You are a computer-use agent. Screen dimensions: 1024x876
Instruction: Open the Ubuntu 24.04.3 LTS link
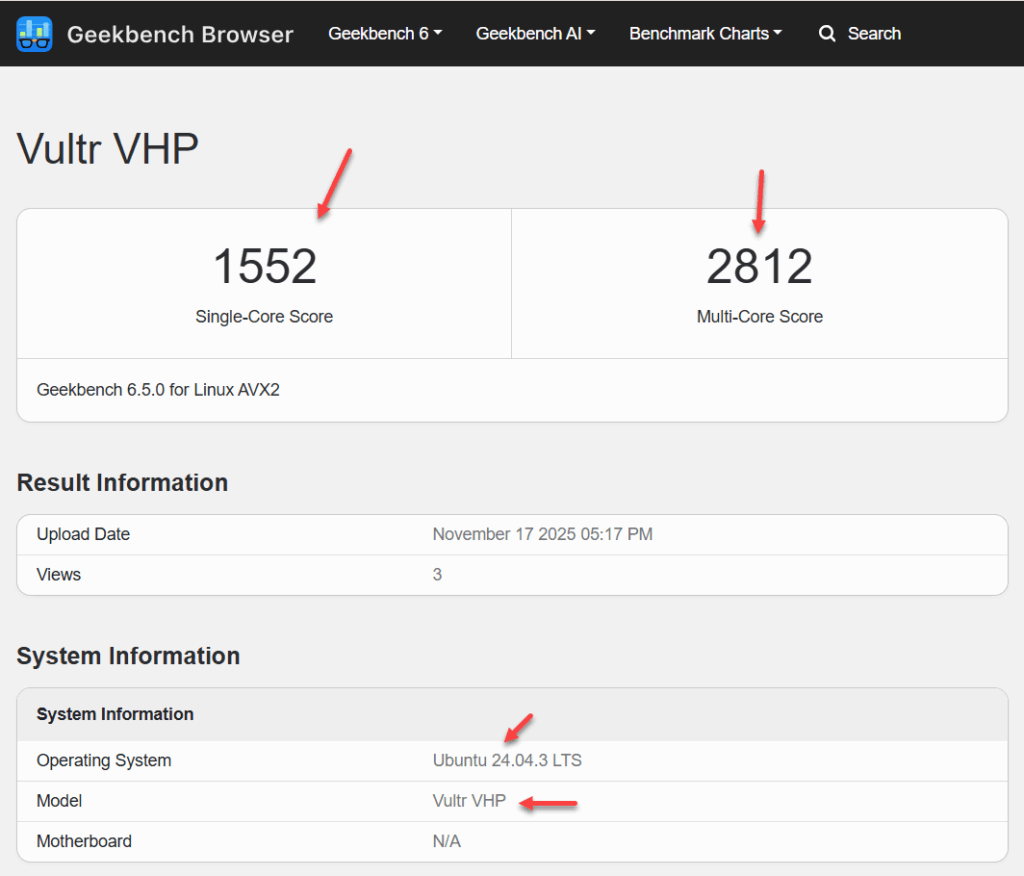(507, 760)
